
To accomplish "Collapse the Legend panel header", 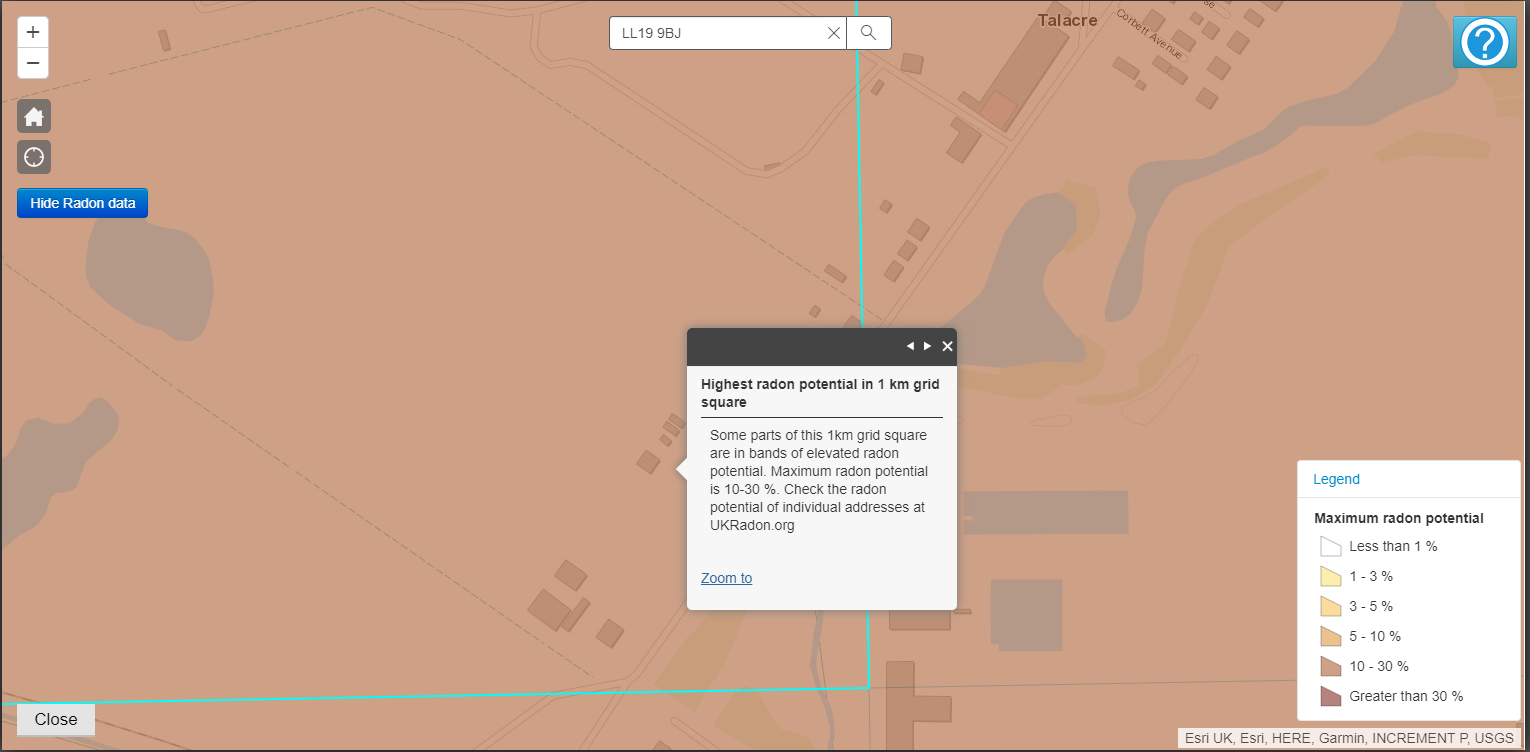I will (x=1336, y=479).
